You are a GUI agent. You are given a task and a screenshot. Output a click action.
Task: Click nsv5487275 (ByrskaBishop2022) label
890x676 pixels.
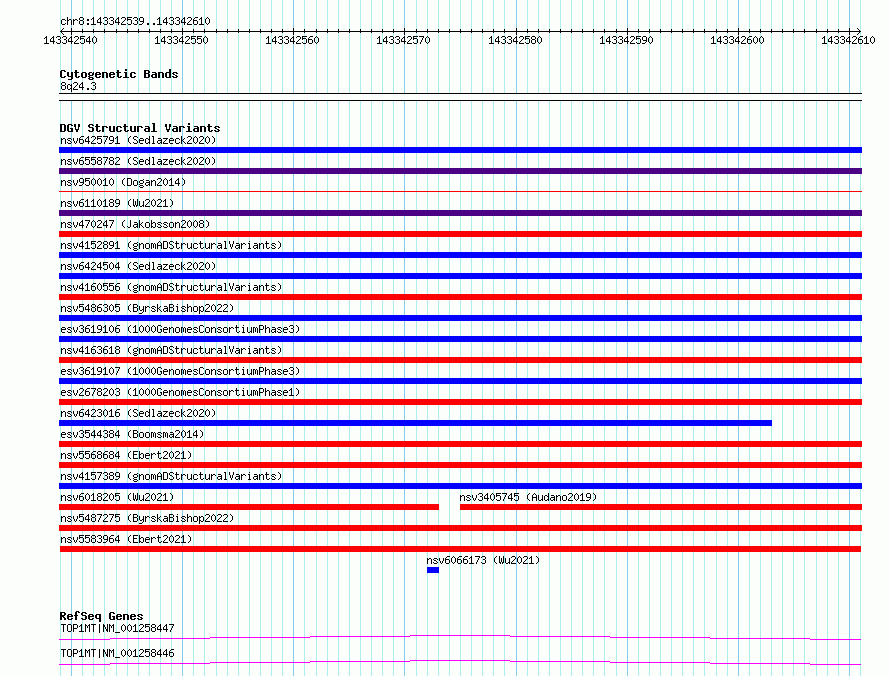click(x=147, y=518)
